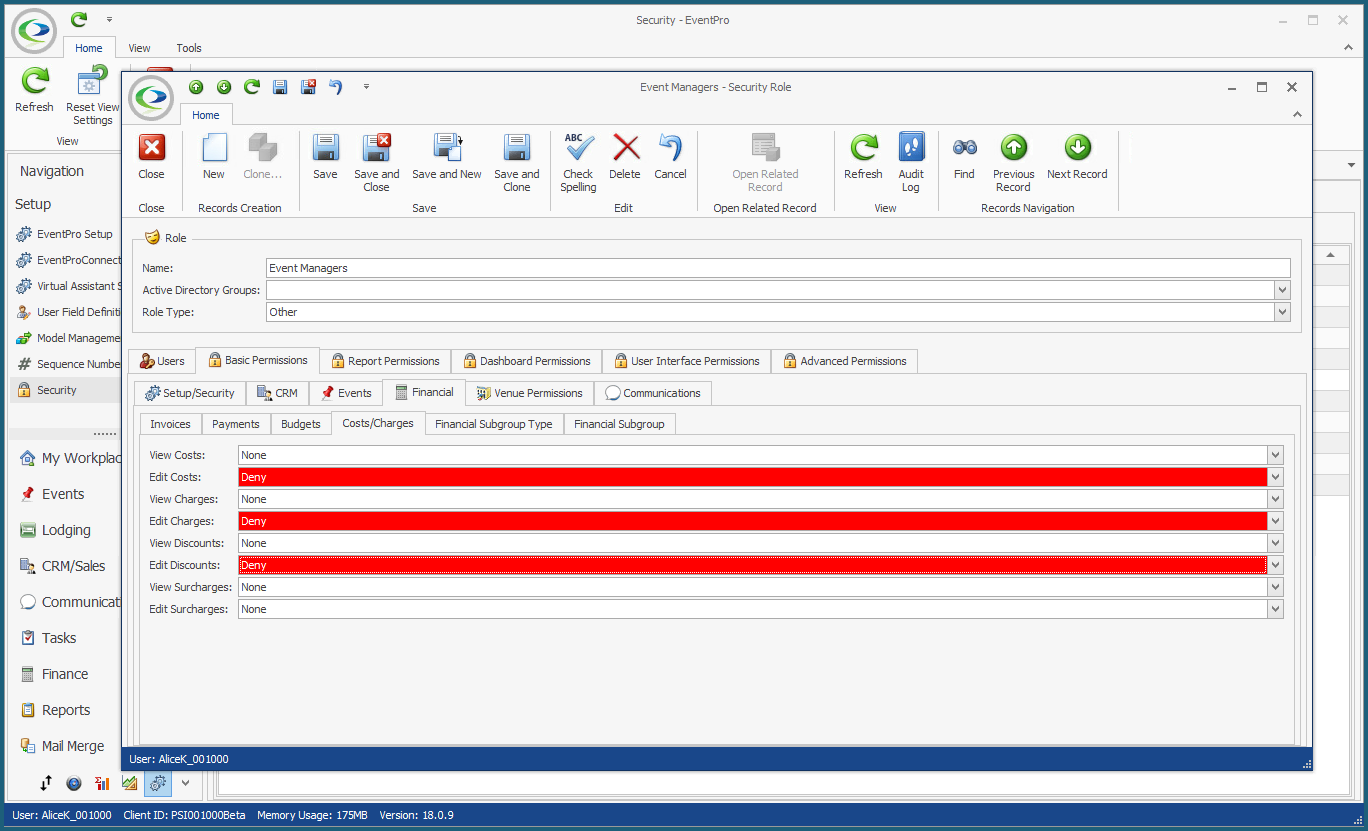Select the Venue Permissions sub-tab
Image resolution: width=1368 pixels, height=831 pixels.
(530, 393)
